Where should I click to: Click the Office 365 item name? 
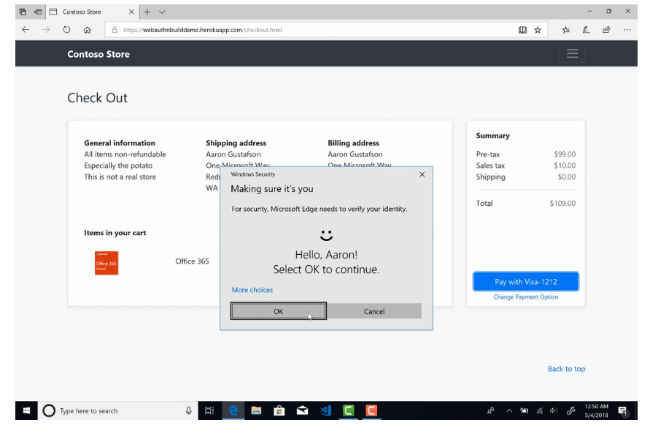[x=192, y=261]
